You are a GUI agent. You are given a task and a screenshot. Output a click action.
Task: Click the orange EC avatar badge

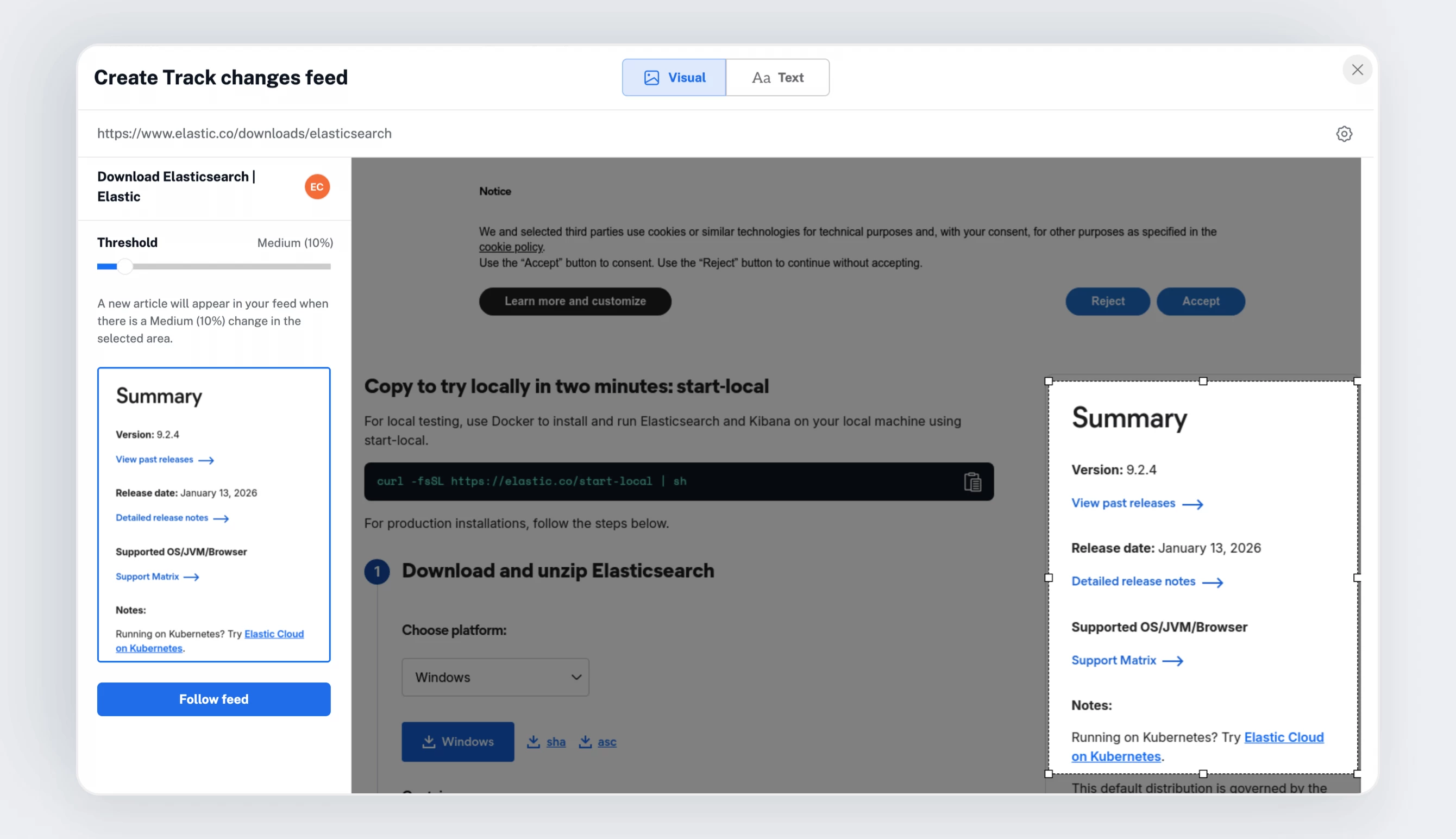(317, 187)
